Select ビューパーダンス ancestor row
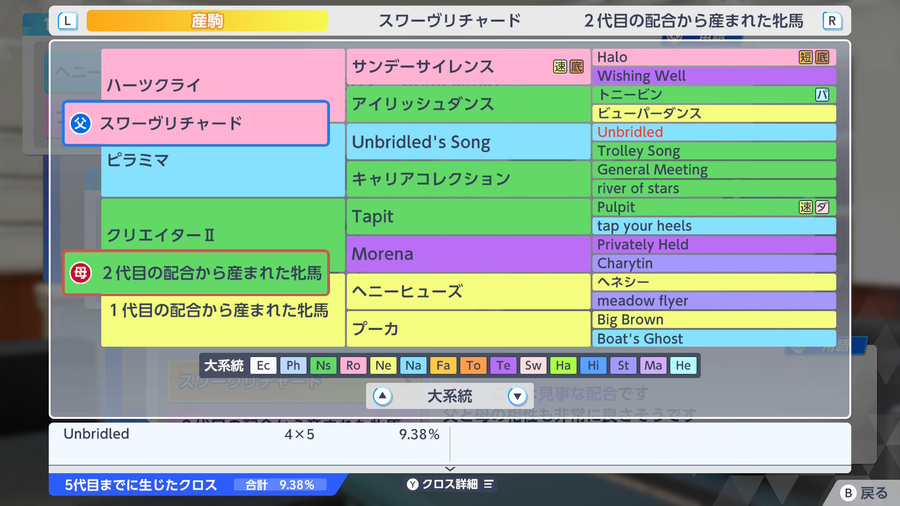The height and width of the screenshot is (506, 900). pos(714,114)
